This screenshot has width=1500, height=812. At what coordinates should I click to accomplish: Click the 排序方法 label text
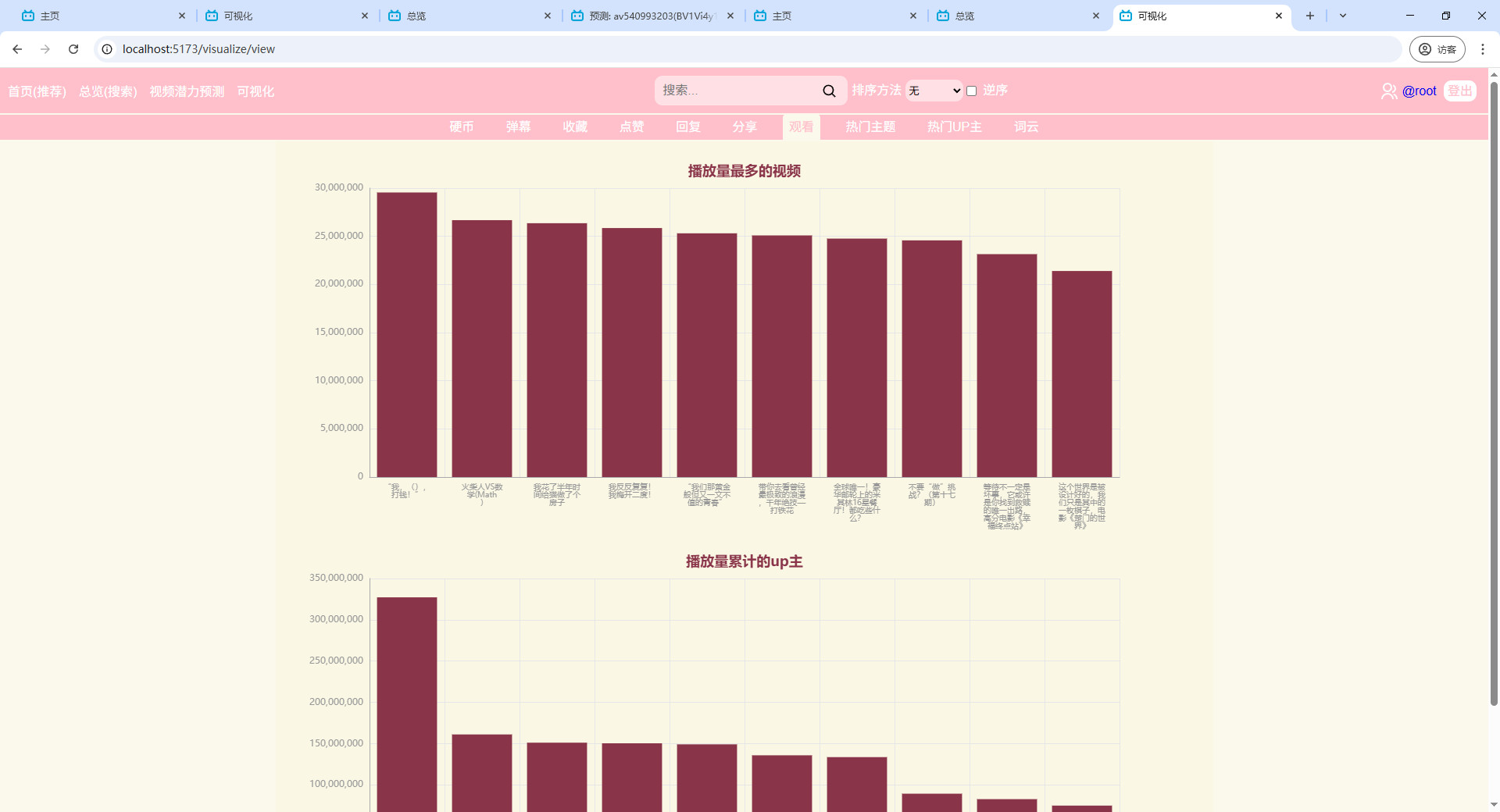point(877,91)
